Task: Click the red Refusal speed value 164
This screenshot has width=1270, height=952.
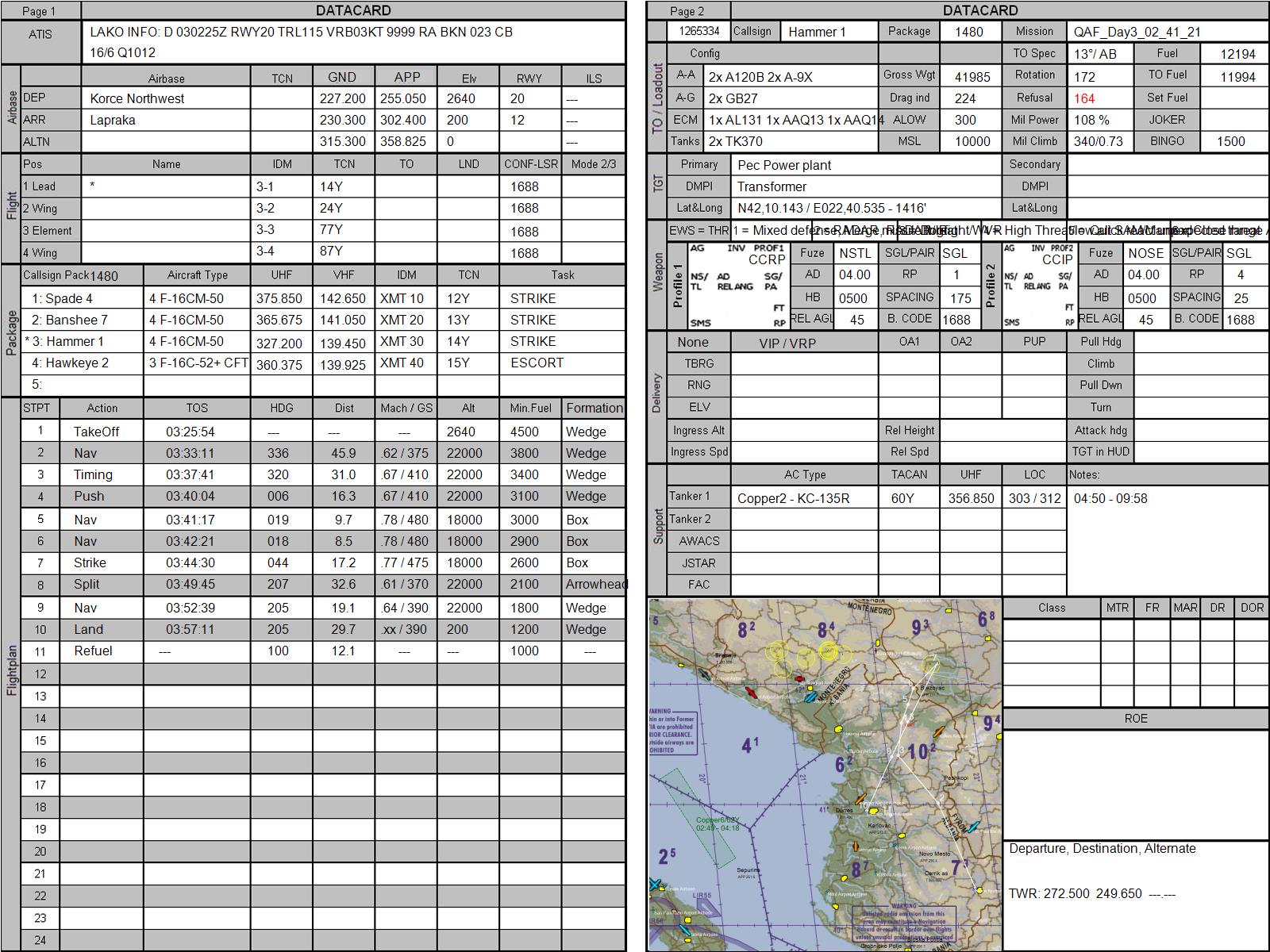Action: [1084, 98]
